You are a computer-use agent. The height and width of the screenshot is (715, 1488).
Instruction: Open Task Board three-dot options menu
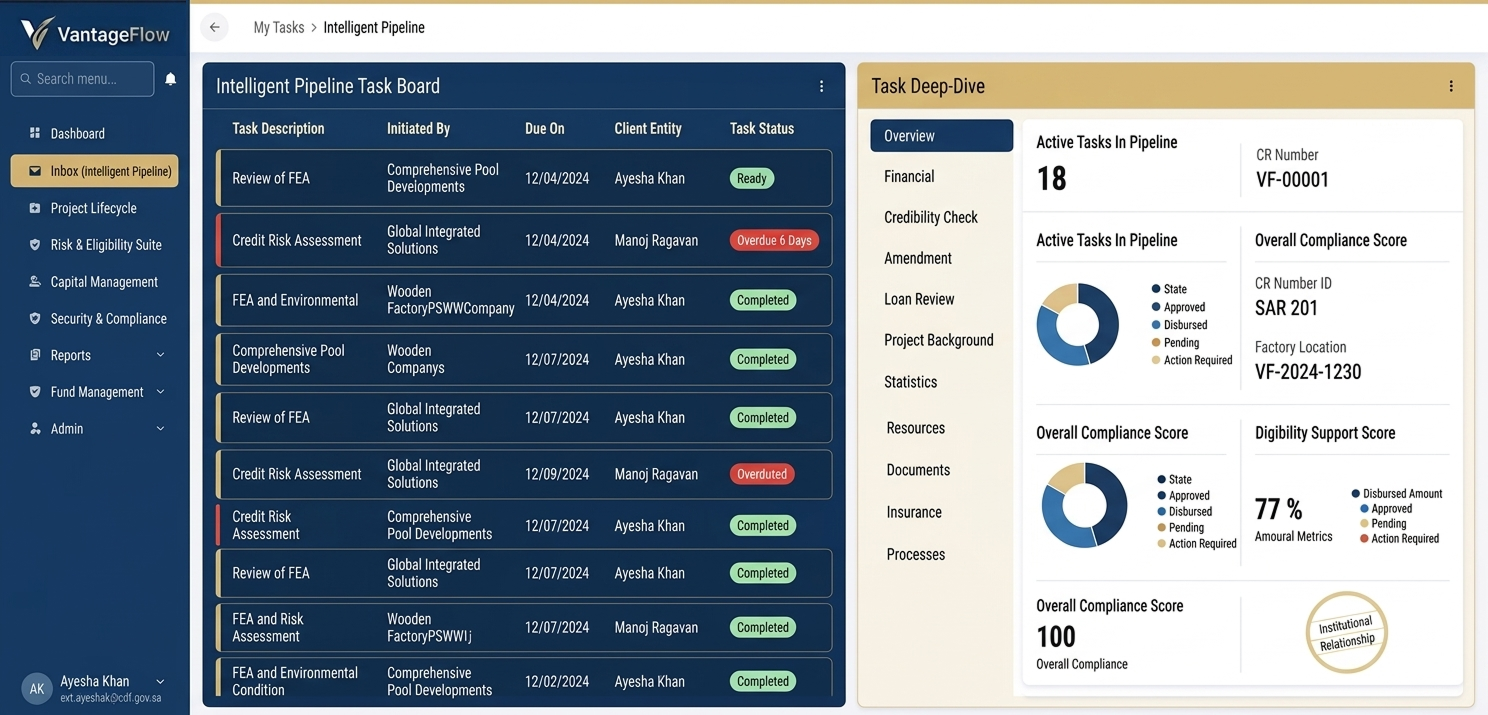click(x=821, y=87)
